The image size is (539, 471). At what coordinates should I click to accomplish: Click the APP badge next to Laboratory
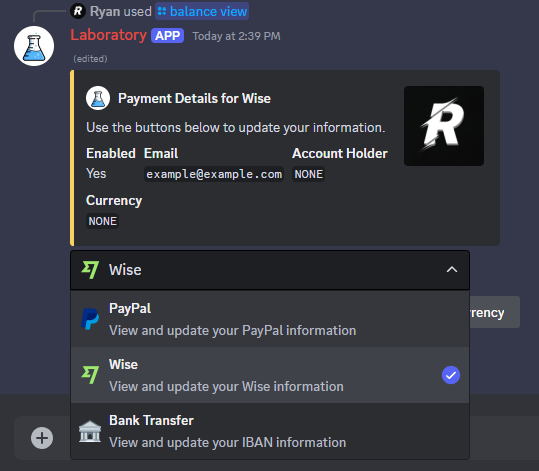(x=167, y=36)
